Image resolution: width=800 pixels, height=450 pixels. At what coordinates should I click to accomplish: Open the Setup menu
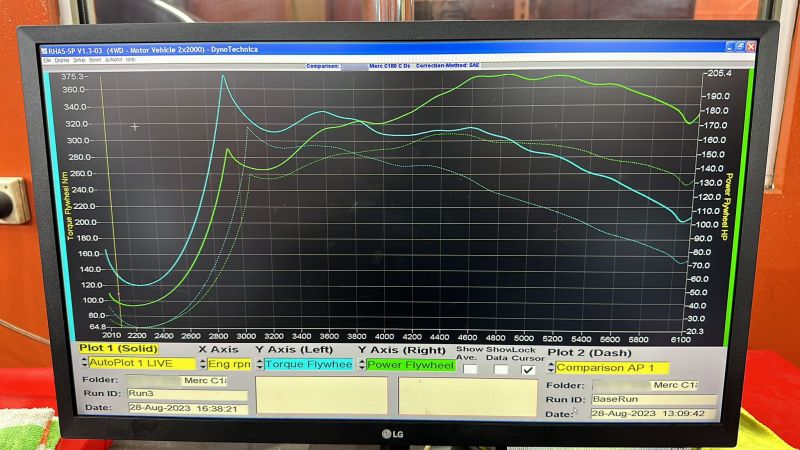click(x=79, y=60)
